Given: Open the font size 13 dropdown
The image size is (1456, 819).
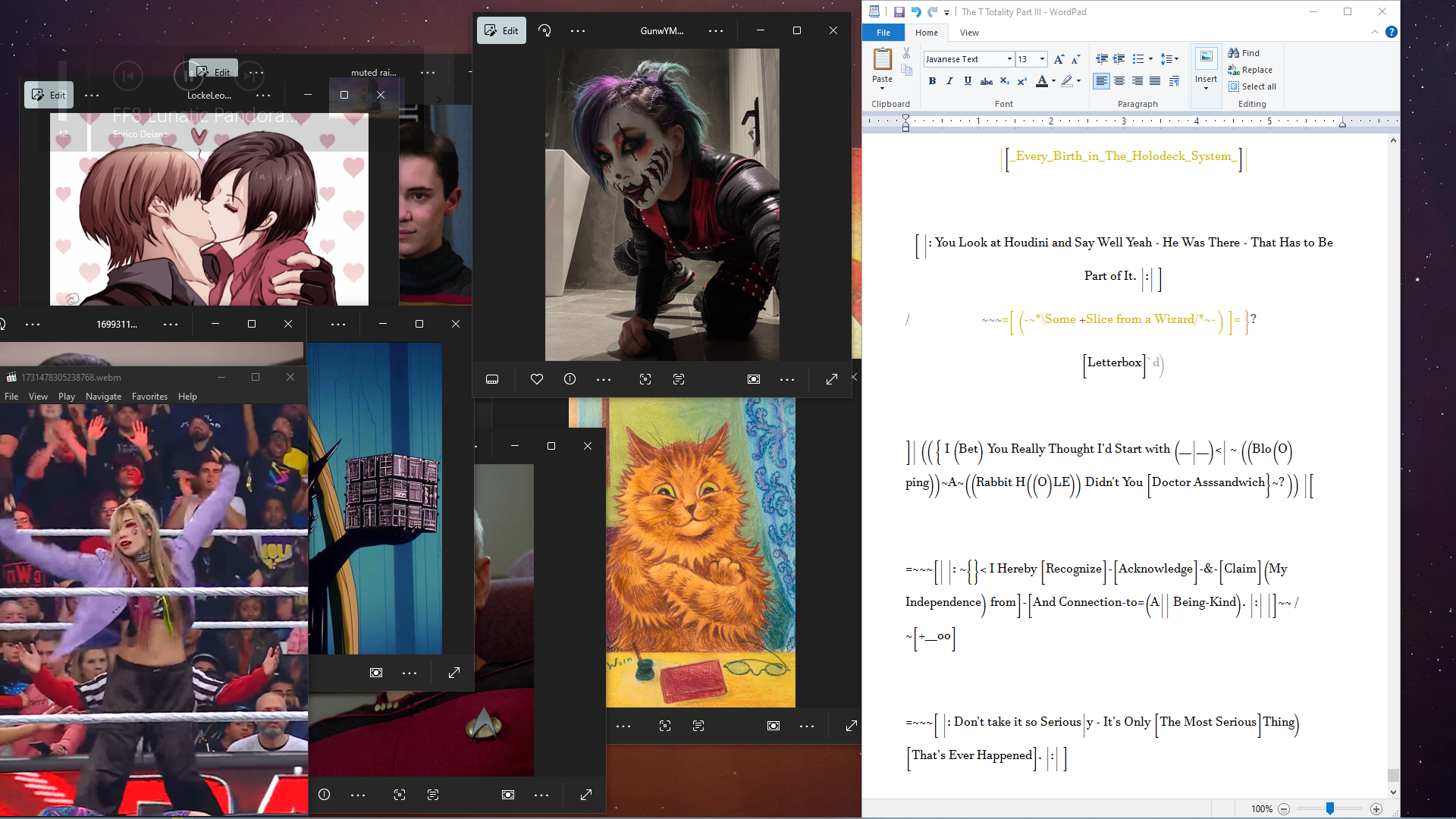Looking at the screenshot, I should pos(1042,59).
